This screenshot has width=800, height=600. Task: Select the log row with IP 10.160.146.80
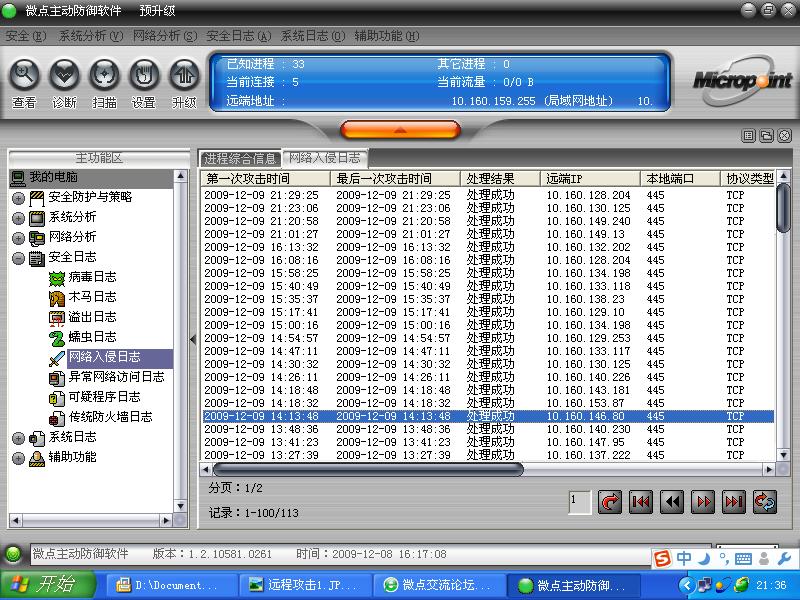(x=488, y=416)
